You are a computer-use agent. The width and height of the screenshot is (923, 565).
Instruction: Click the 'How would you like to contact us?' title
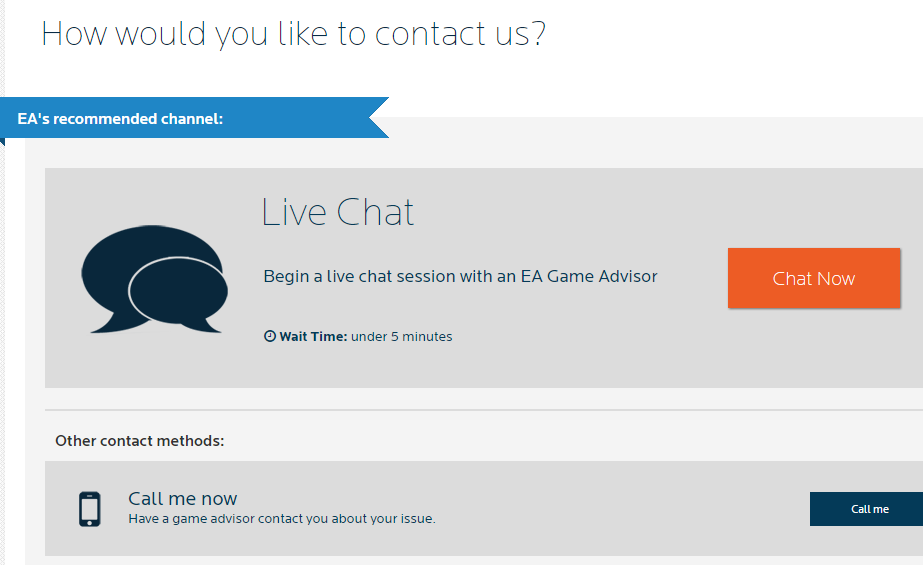(x=293, y=34)
